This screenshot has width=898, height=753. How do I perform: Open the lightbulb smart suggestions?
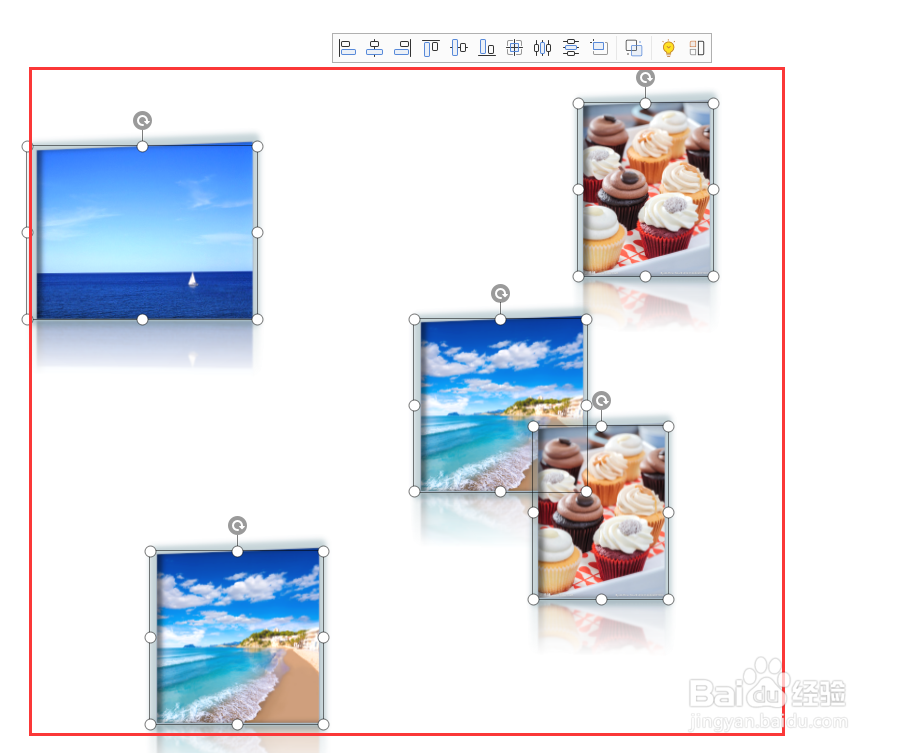click(668, 48)
